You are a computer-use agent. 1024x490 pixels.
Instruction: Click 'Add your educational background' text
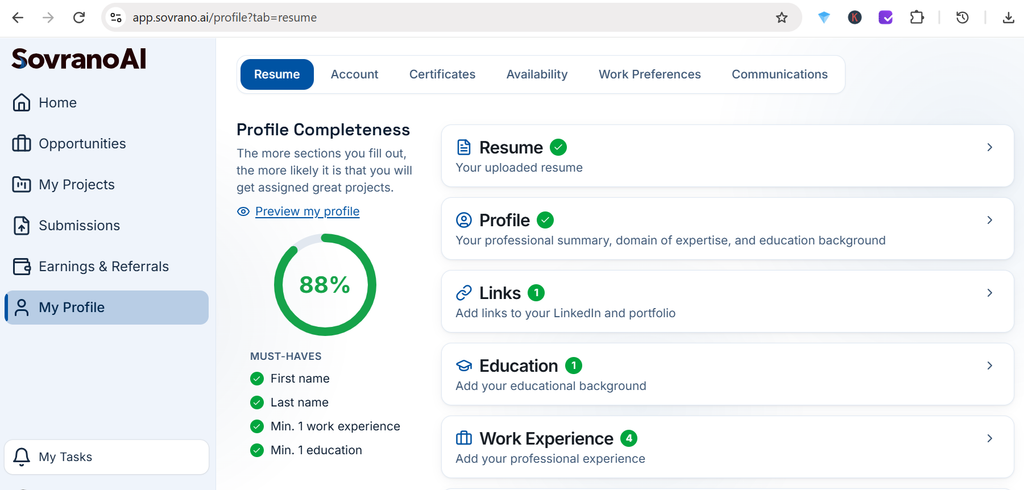pyautogui.click(x=551, y=386)
